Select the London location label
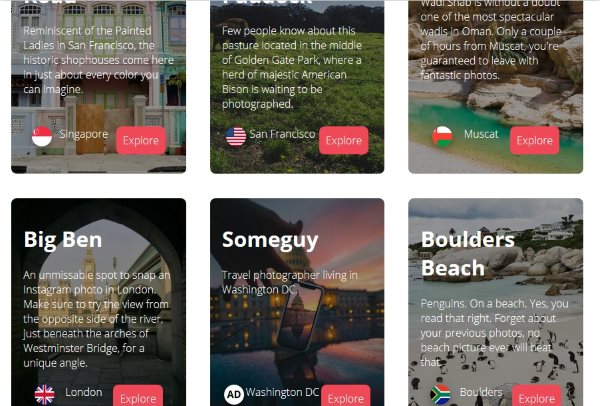This screenshot has height=406, width=600. pos(83,392)
